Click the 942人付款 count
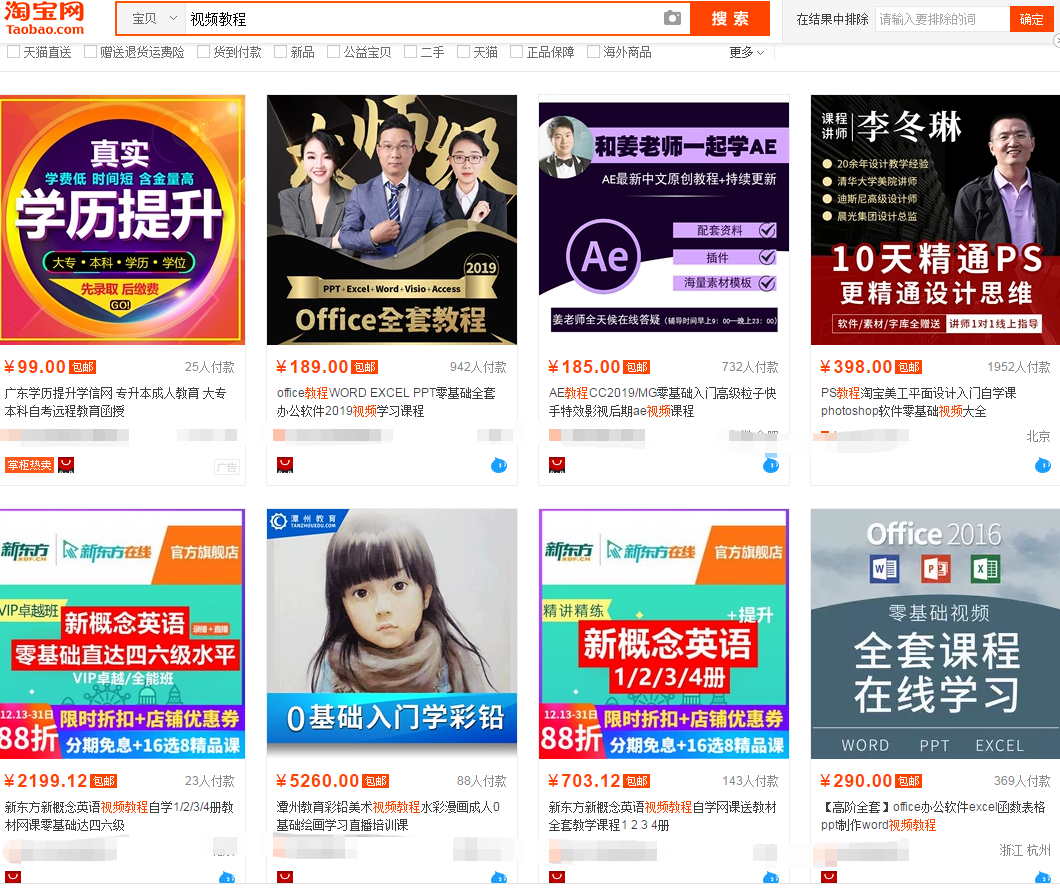1060x890 pixels. tap(478, 367)
